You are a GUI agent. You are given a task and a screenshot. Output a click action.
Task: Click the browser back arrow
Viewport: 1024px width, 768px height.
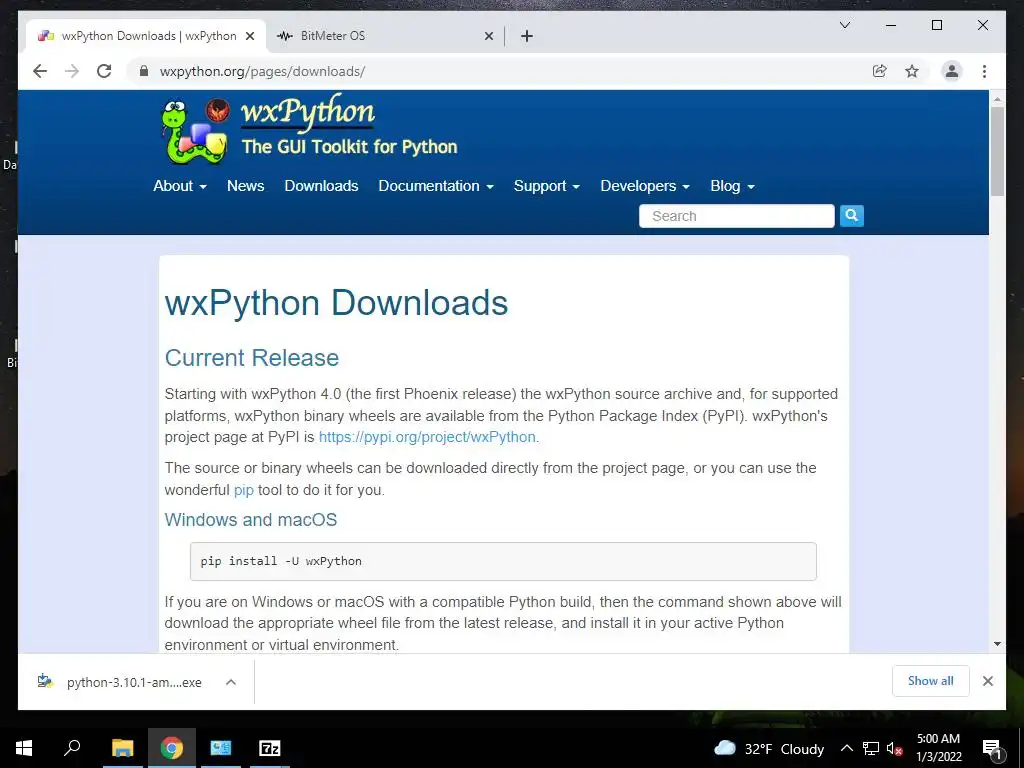tap(40, 71)
